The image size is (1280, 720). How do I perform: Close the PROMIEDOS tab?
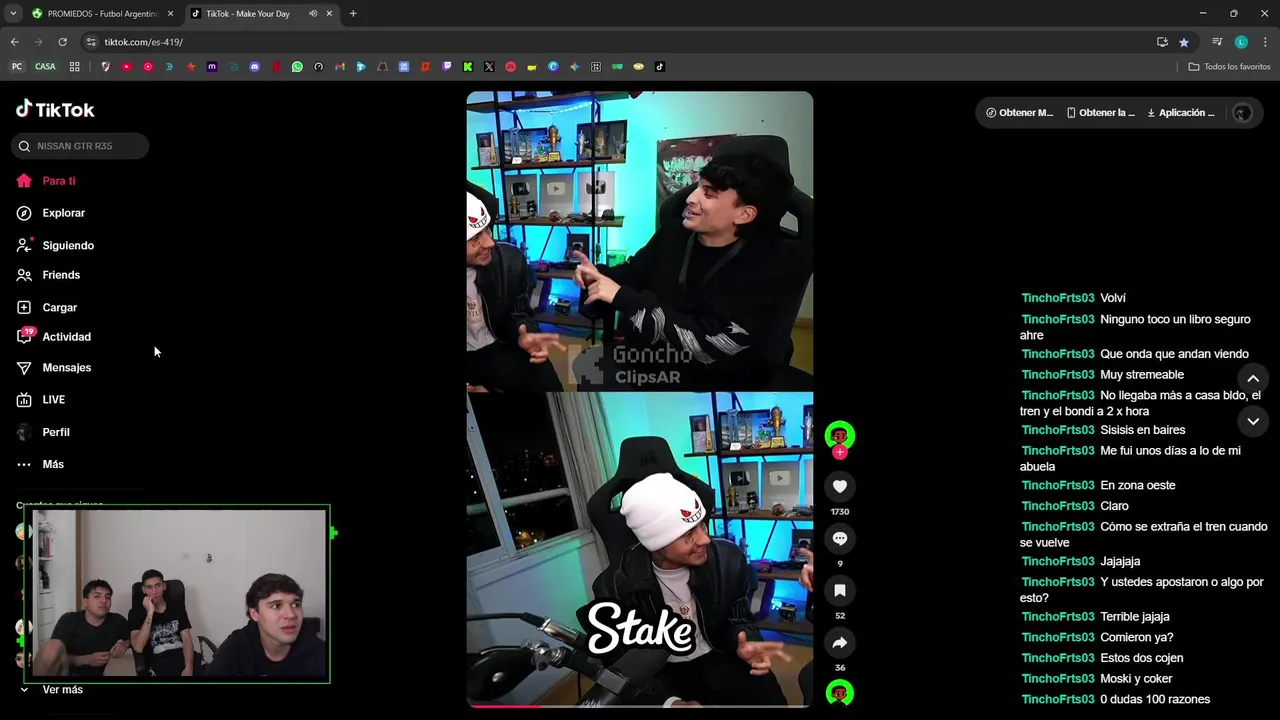point(170,14)
